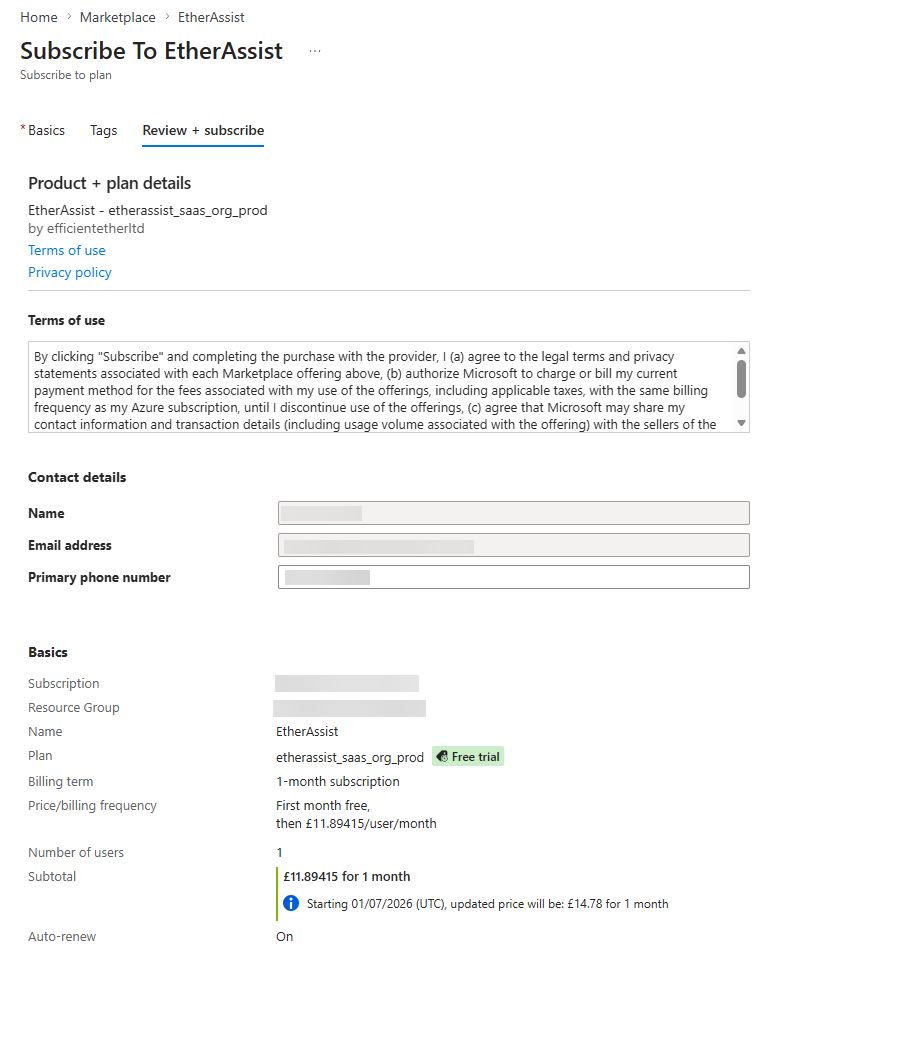Click the terms box scroll down arrow
Screen dimensions: 914x1045
click(x=741, y=423)
